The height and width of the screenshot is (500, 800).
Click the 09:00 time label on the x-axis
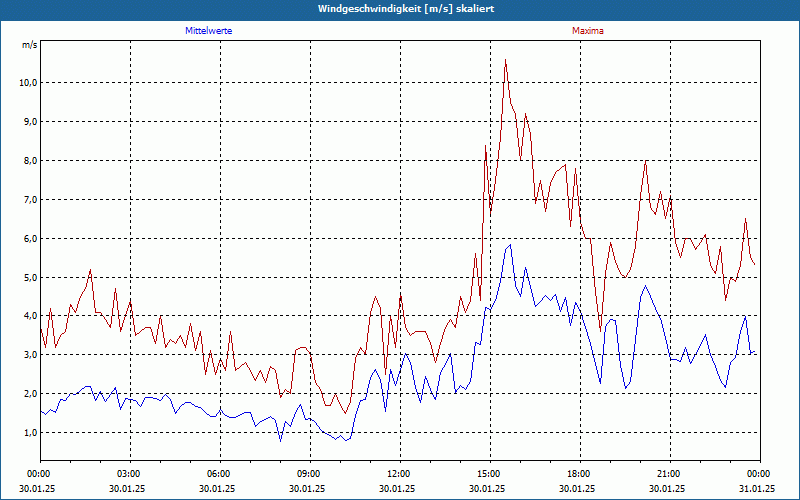pos(310,474)
